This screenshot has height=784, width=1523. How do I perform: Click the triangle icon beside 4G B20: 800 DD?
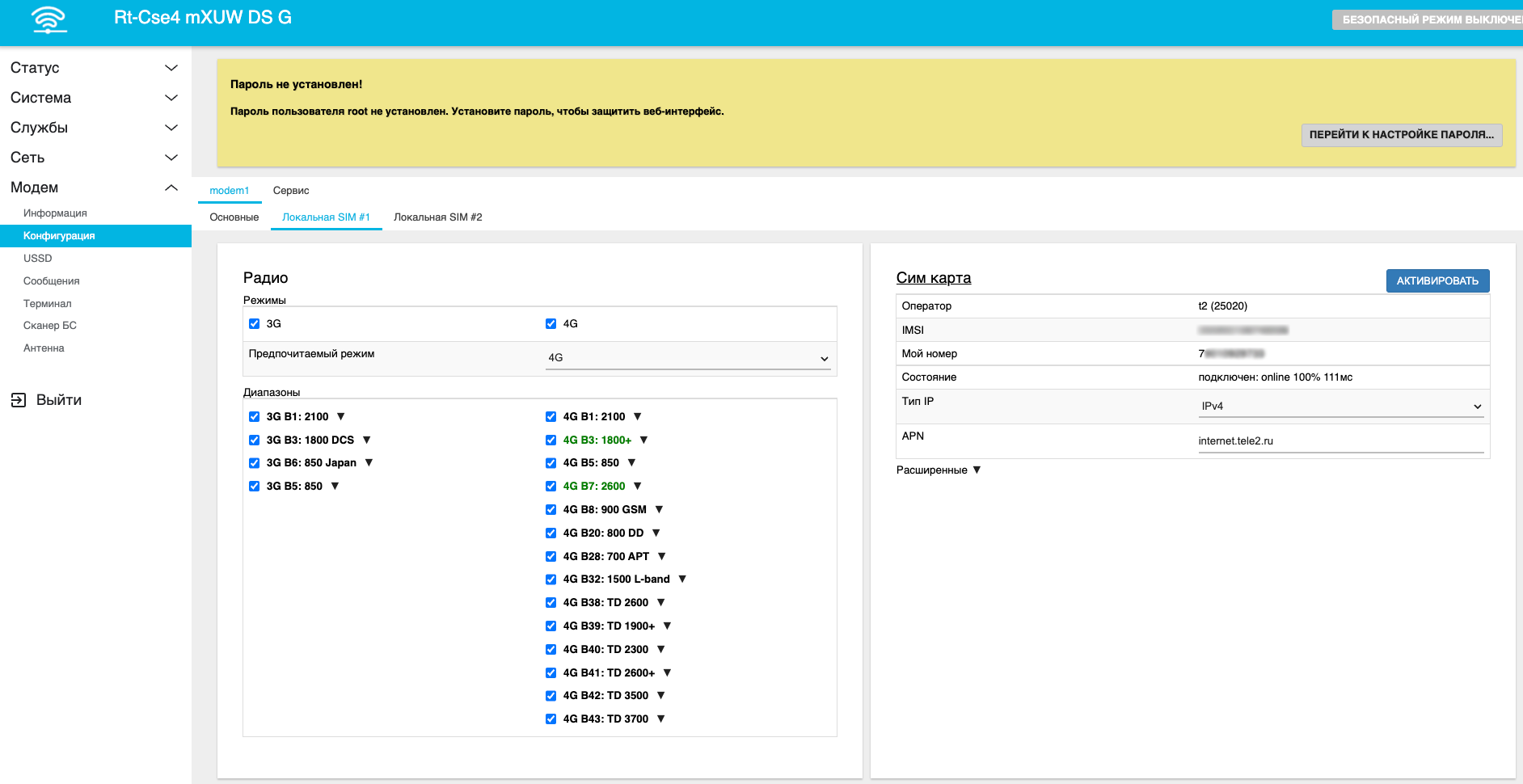point(656,533)
